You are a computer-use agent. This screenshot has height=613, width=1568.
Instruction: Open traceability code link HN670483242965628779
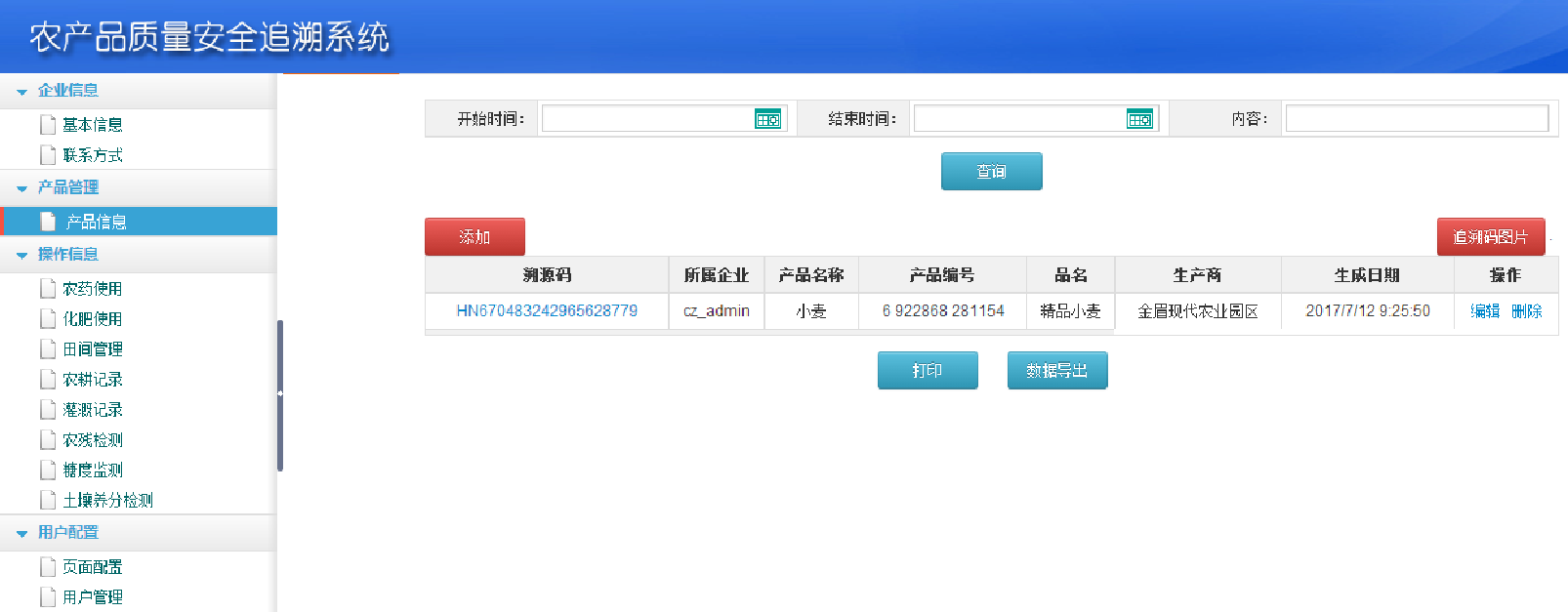(547, 311)
